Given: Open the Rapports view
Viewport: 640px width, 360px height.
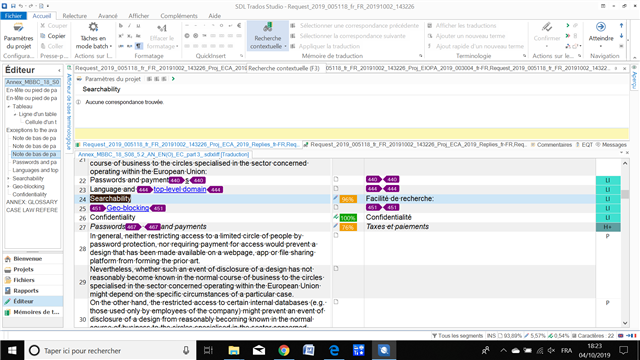Looking at the screenshot, I should [33, 291].
